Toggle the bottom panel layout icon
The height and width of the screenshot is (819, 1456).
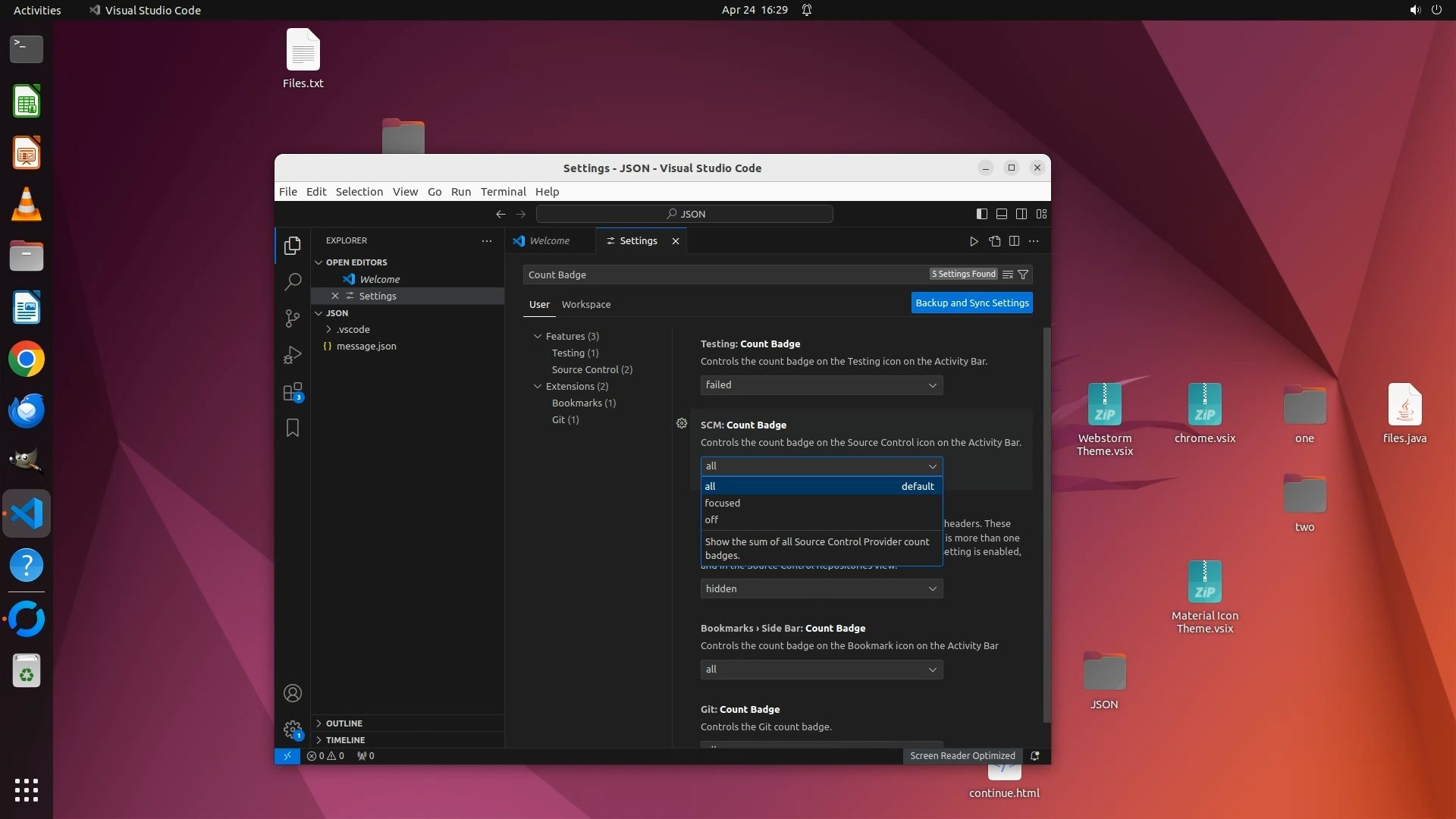tap(1001, 214)
